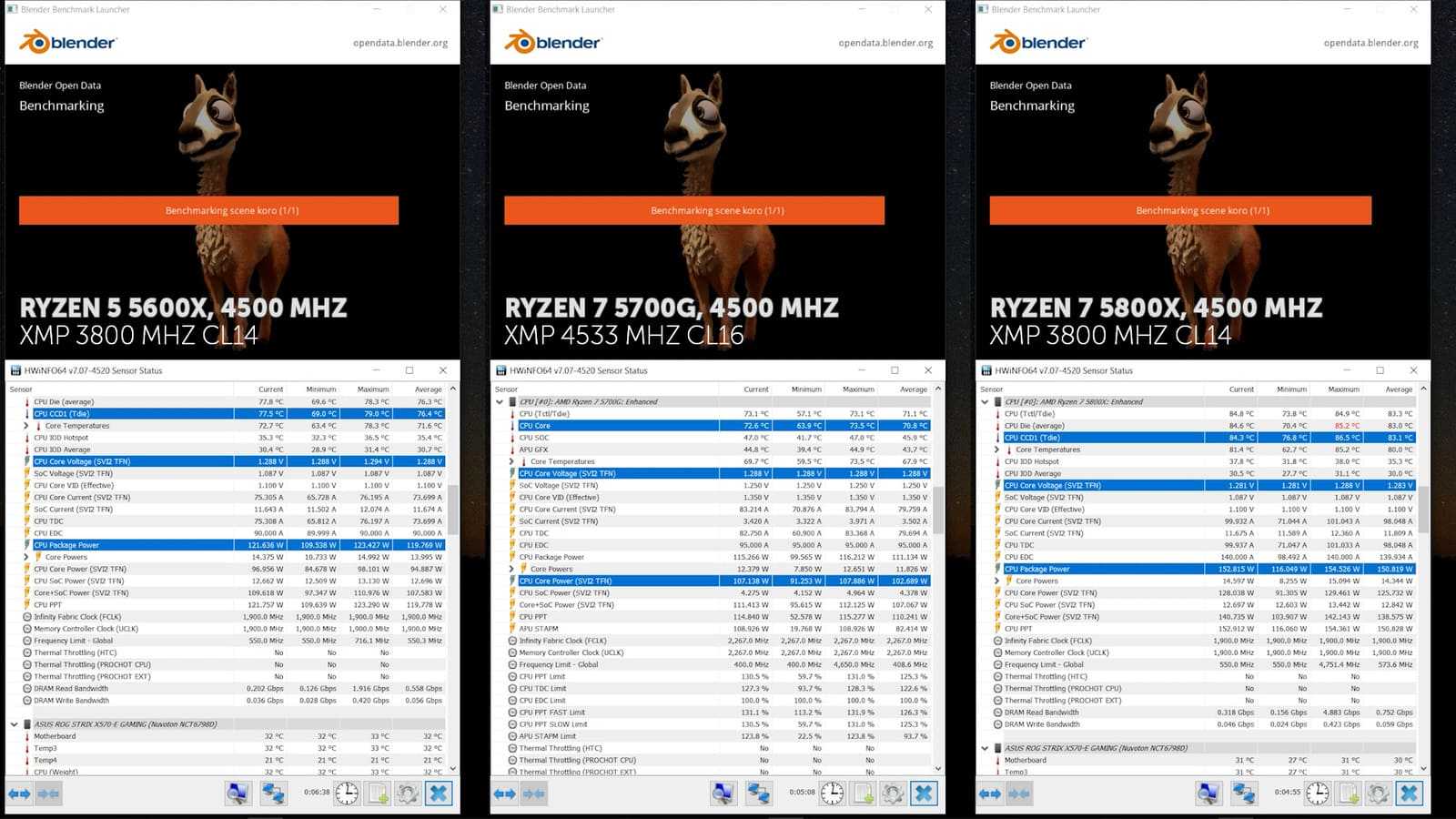Collapse ASUS ROG STRIX group in 5800X window
Viewport: 1456px width, 819px height.
[x=985, y=748]
